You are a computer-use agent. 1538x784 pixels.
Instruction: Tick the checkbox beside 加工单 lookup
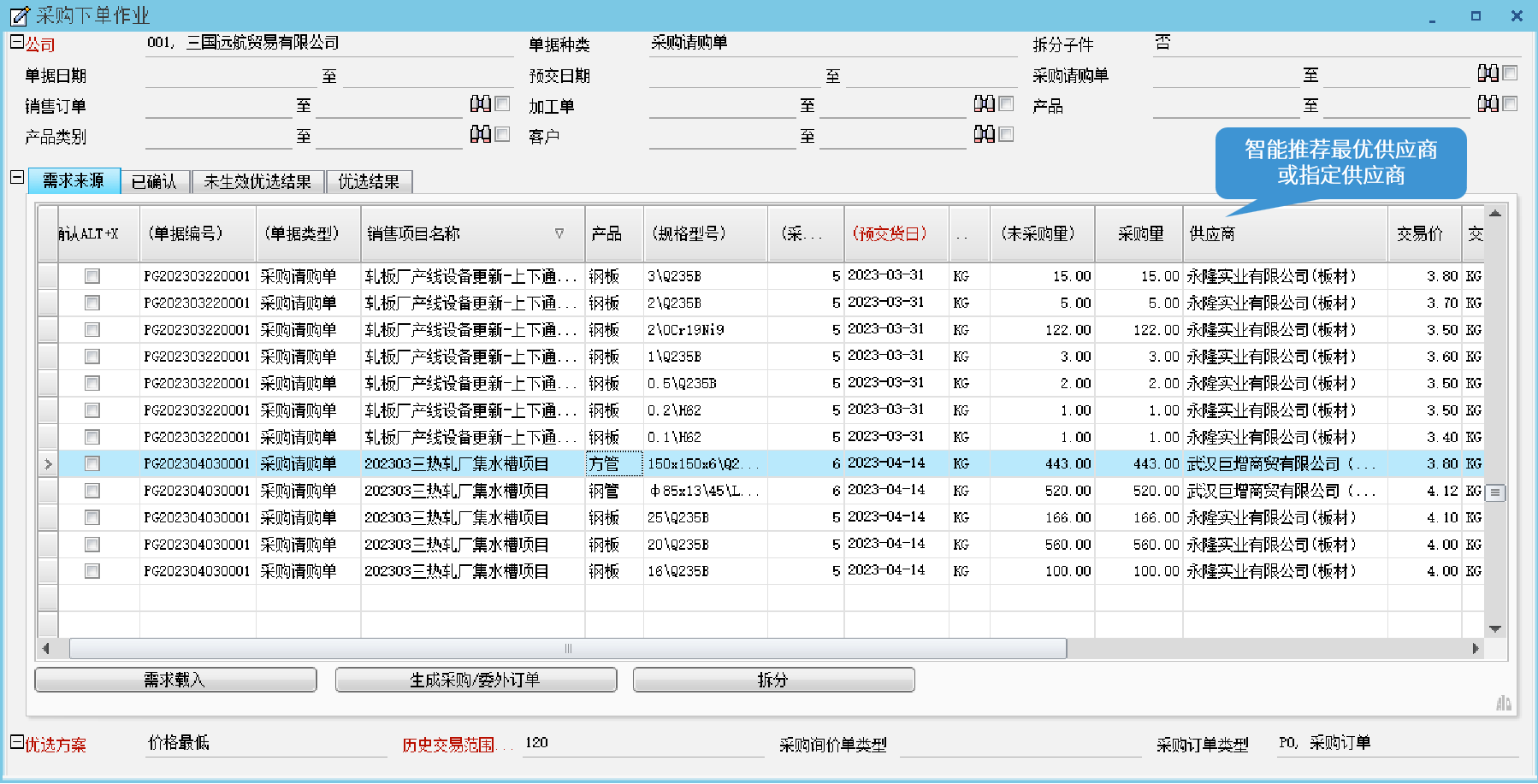[x=1007, y=103]
